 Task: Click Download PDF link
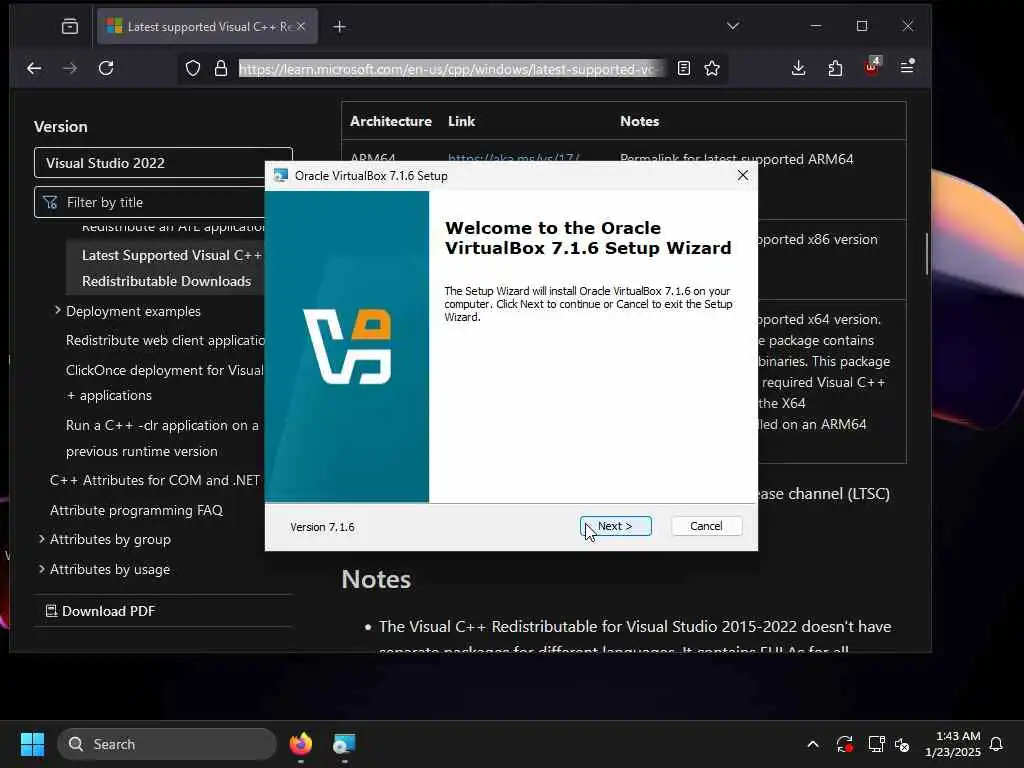tap(100, 611)
